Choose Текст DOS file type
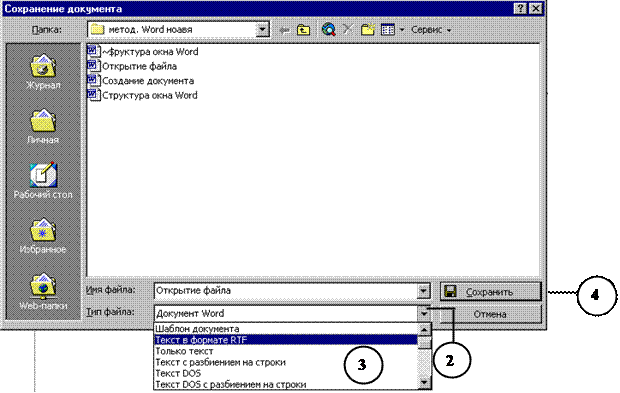 (x=285, y=373)
